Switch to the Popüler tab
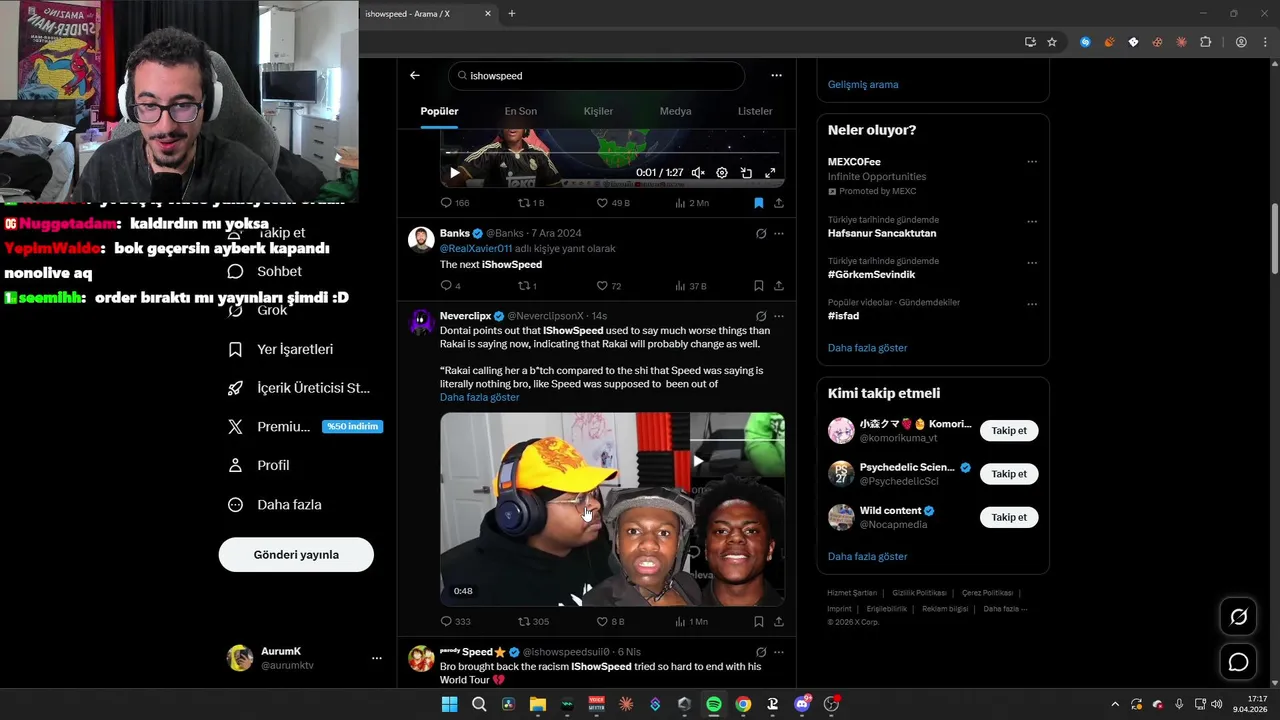The image size is (1280, 720). [x=439, y=111]
